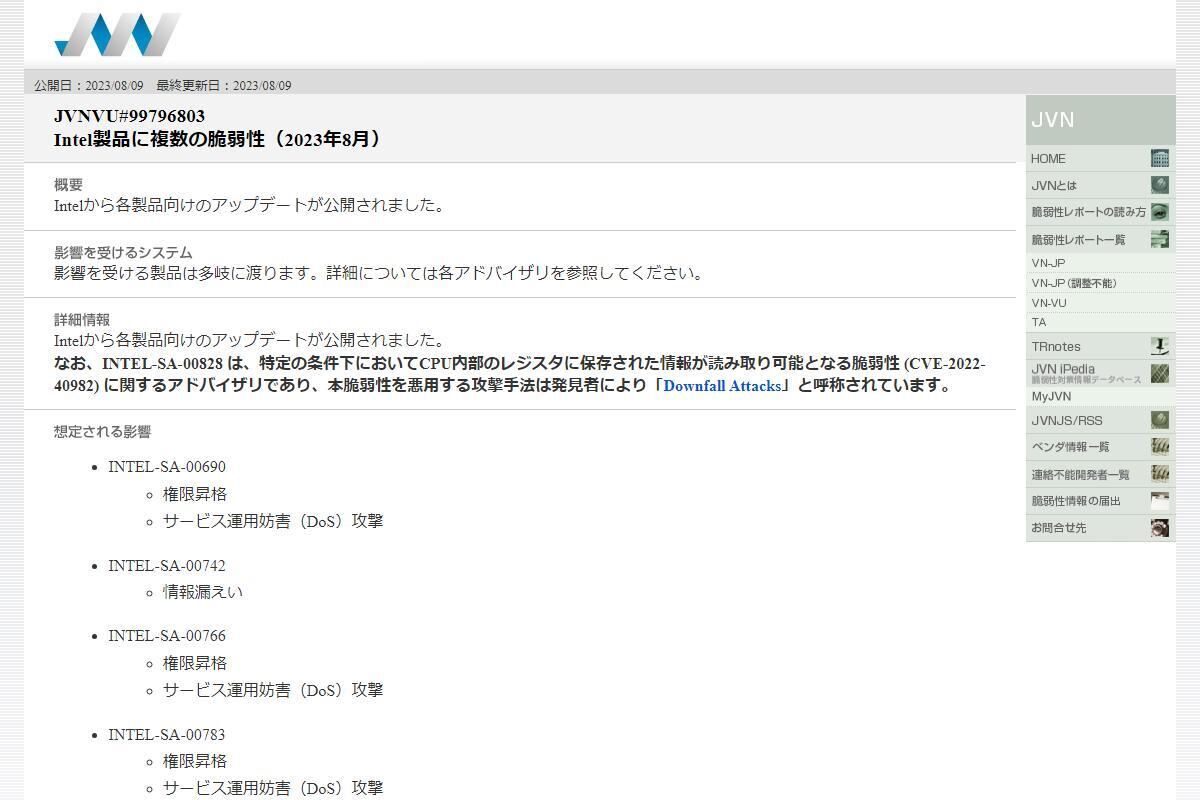Click the INTEL-SA-00742 list entry

(167, 565)
